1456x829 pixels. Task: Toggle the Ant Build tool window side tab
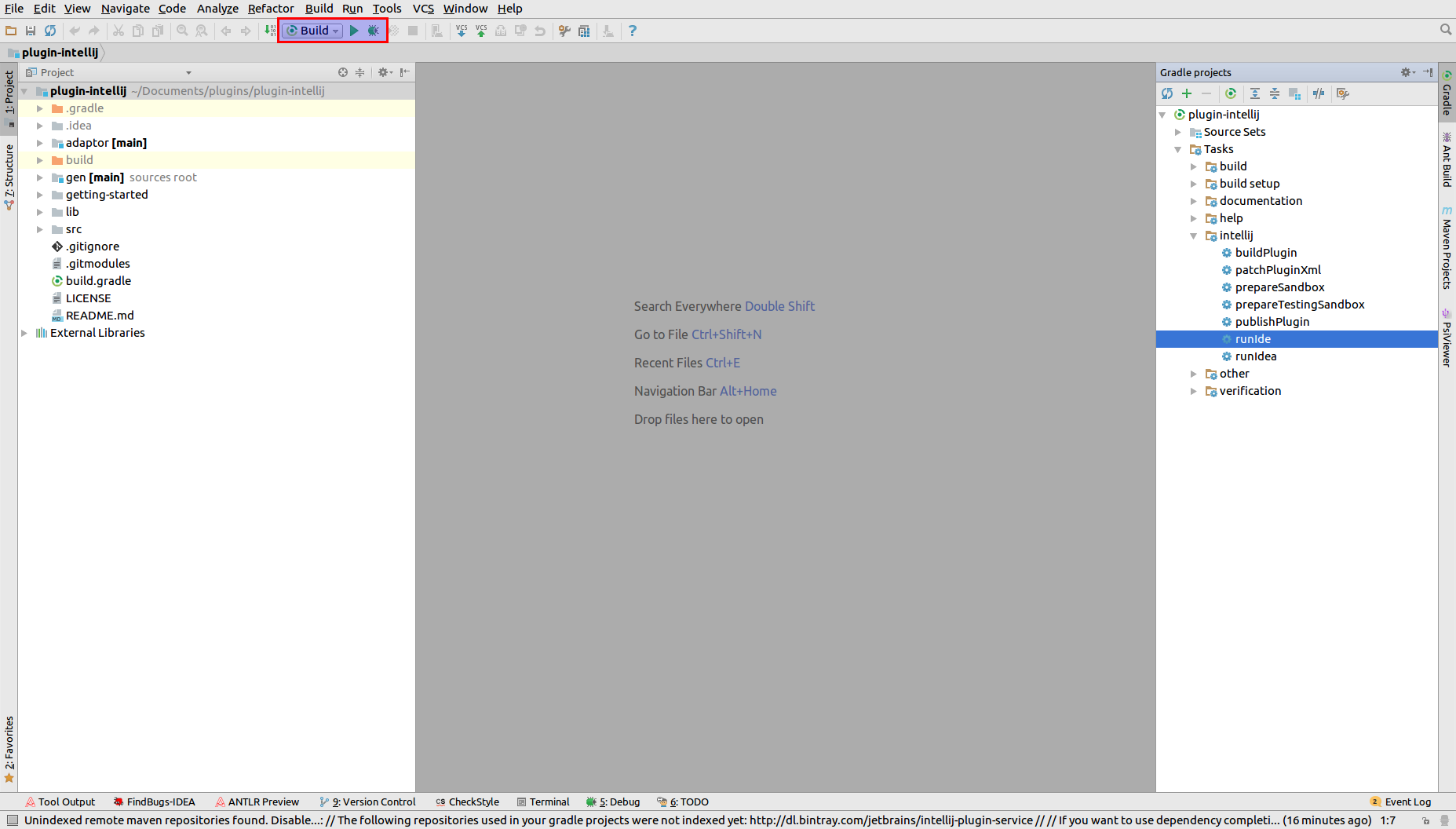tap(1447, 159)
